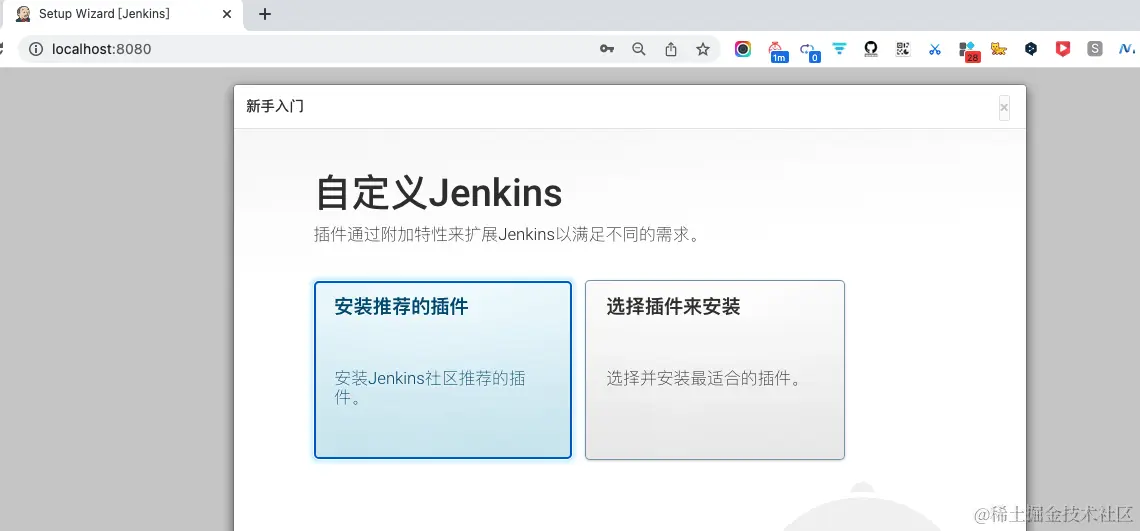Open the gray S extension

click(x=1095, y=49)
